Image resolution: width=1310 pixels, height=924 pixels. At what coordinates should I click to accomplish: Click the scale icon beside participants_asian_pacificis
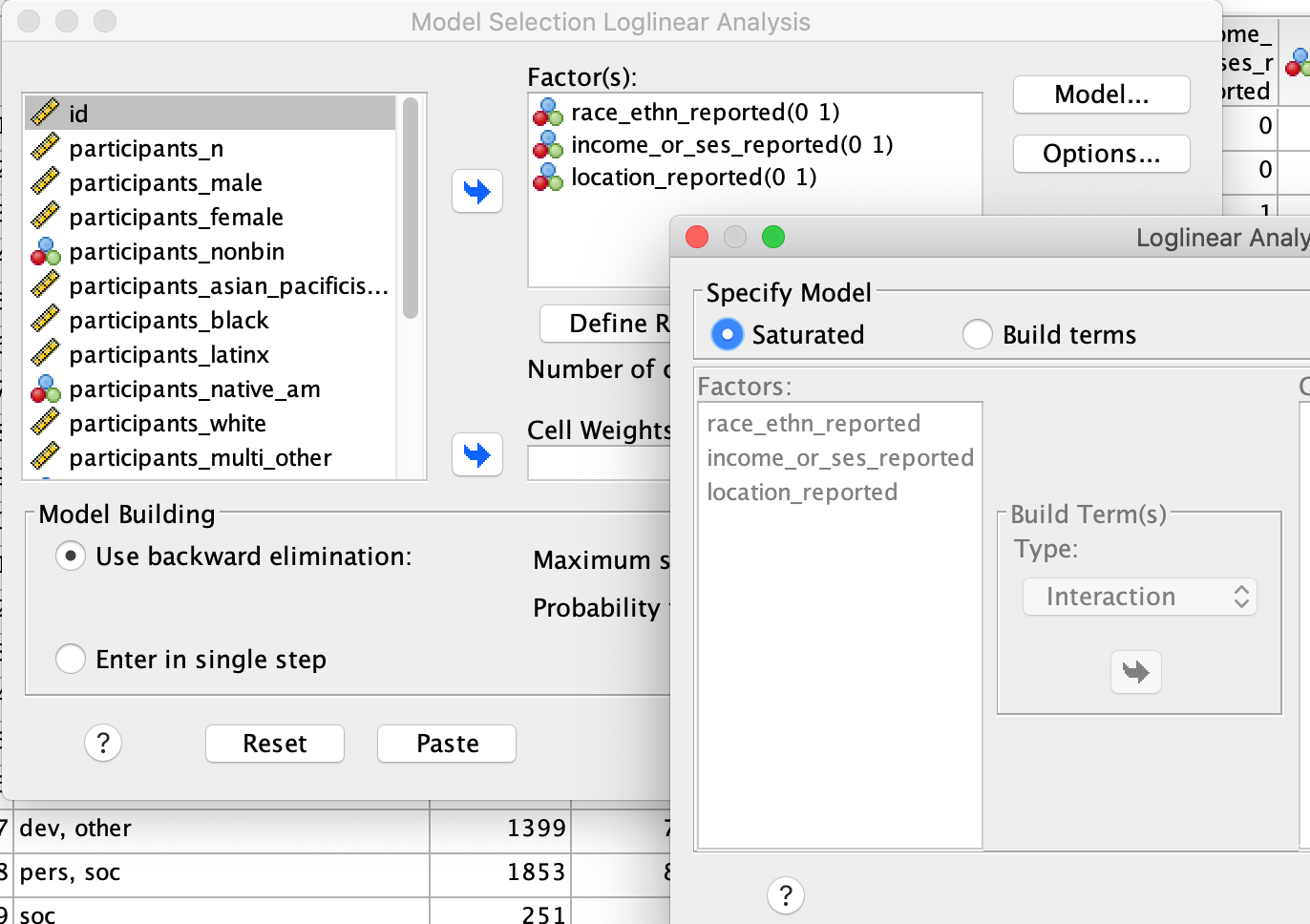[x=45, y=285]
